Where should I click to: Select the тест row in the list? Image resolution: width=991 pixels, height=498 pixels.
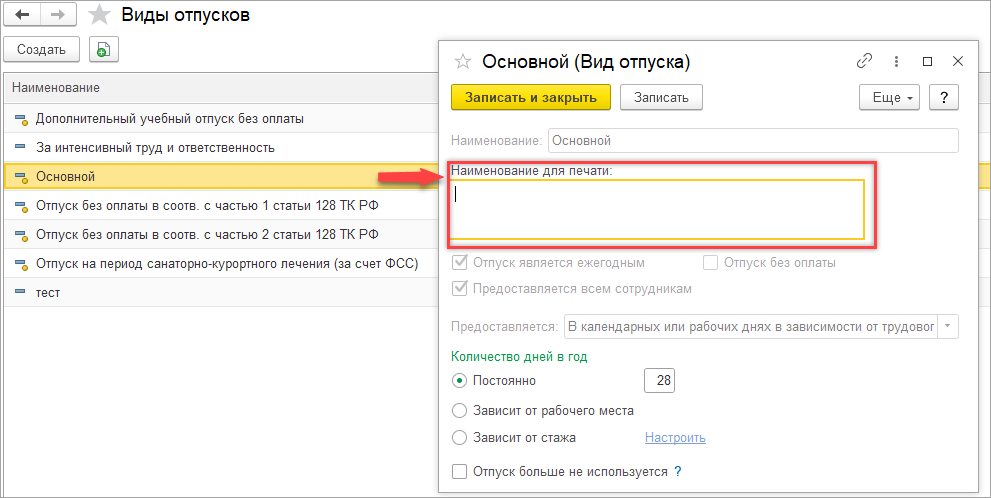[x=221, y=293]
